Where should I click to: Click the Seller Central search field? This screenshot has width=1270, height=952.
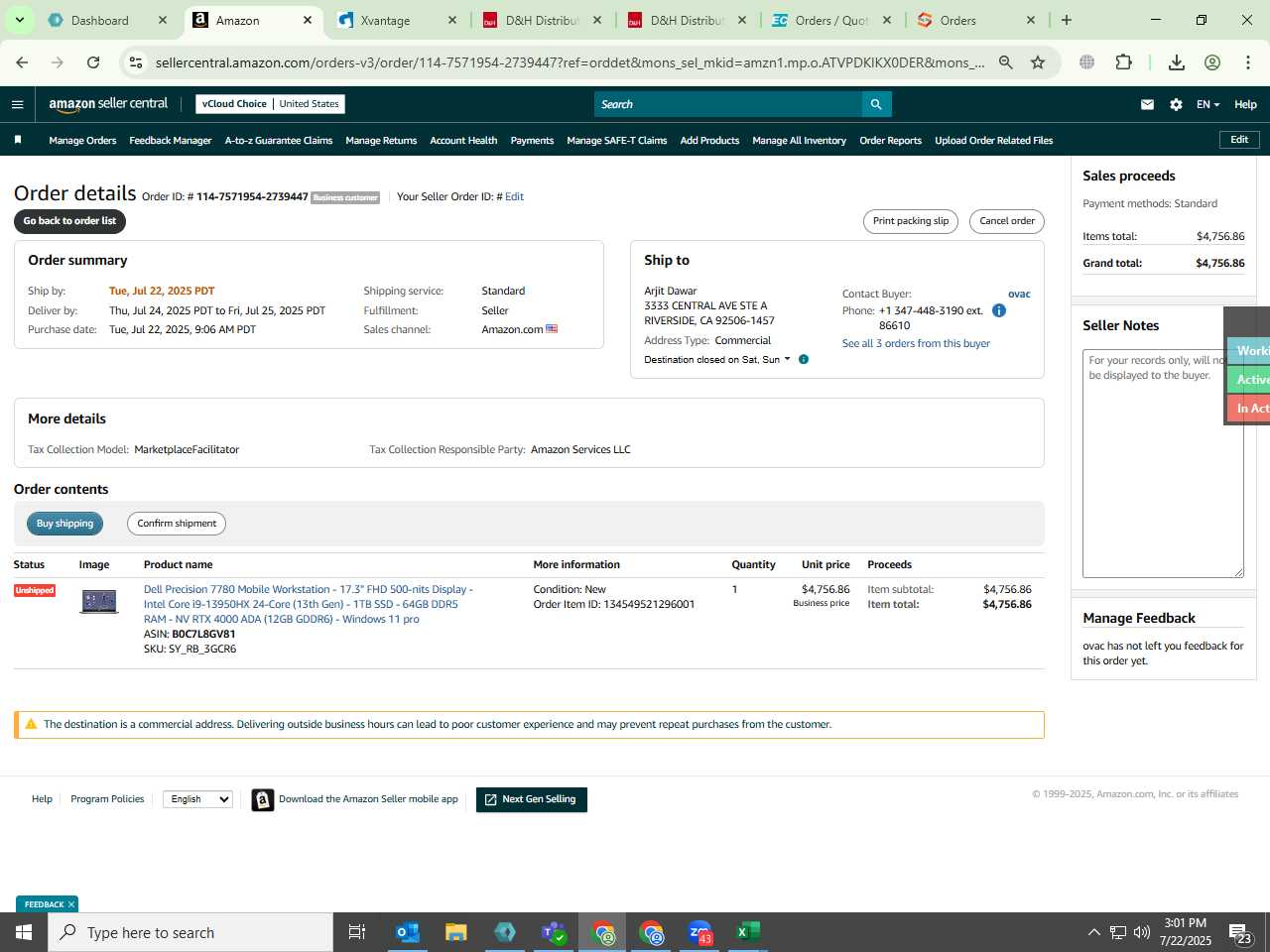(728, 104)
